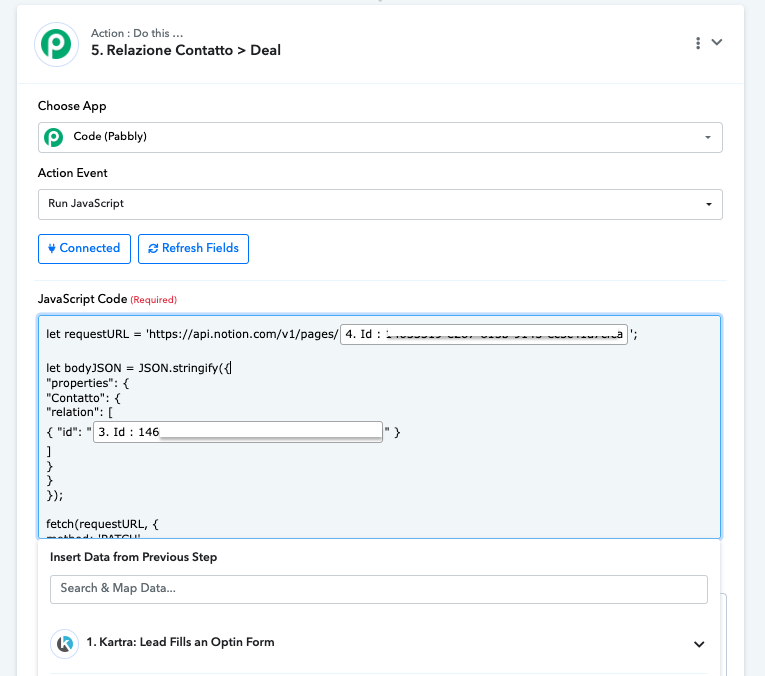Viewport: 765px width, 676px height.
Task: Click the Pabbly logo beside step 5 title
Action: pos(56,44)
